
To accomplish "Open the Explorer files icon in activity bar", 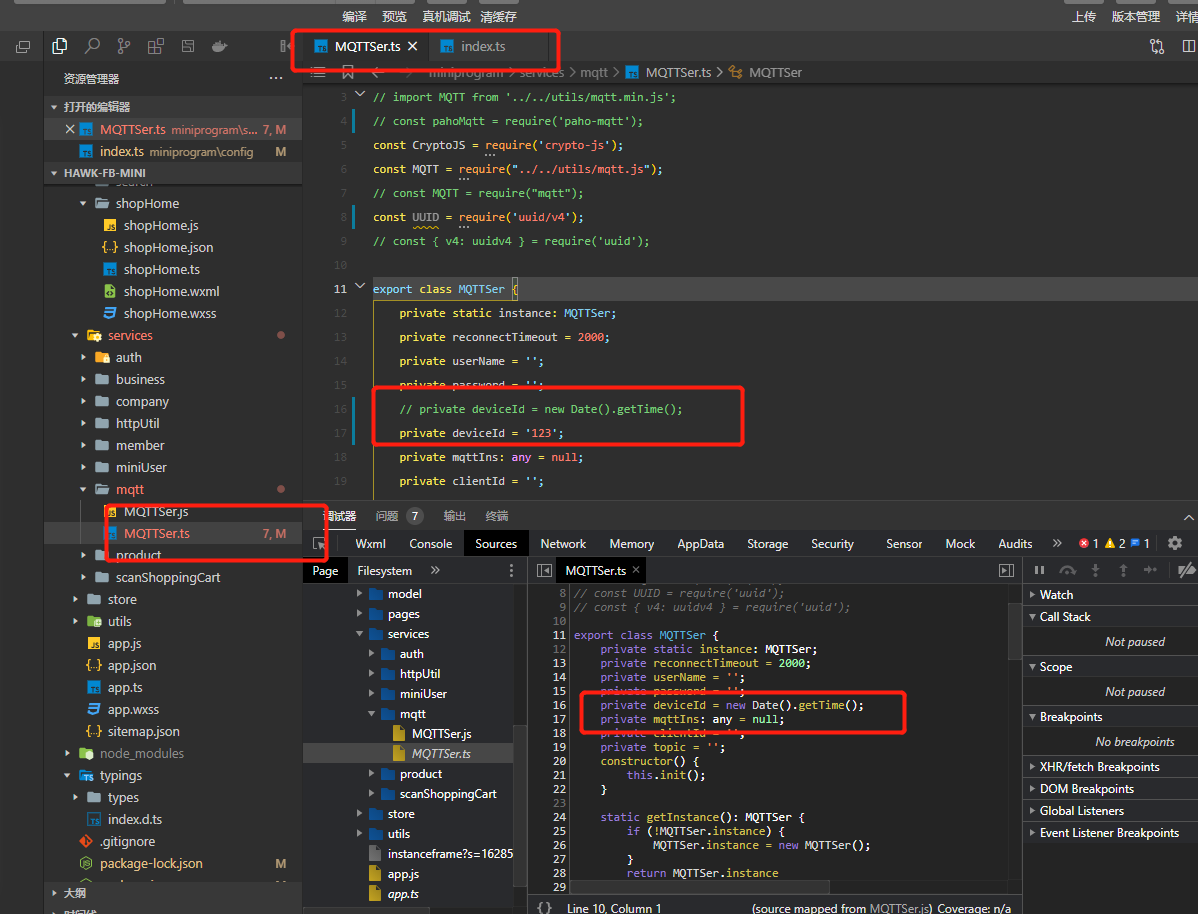I will (x=60, y=47).
